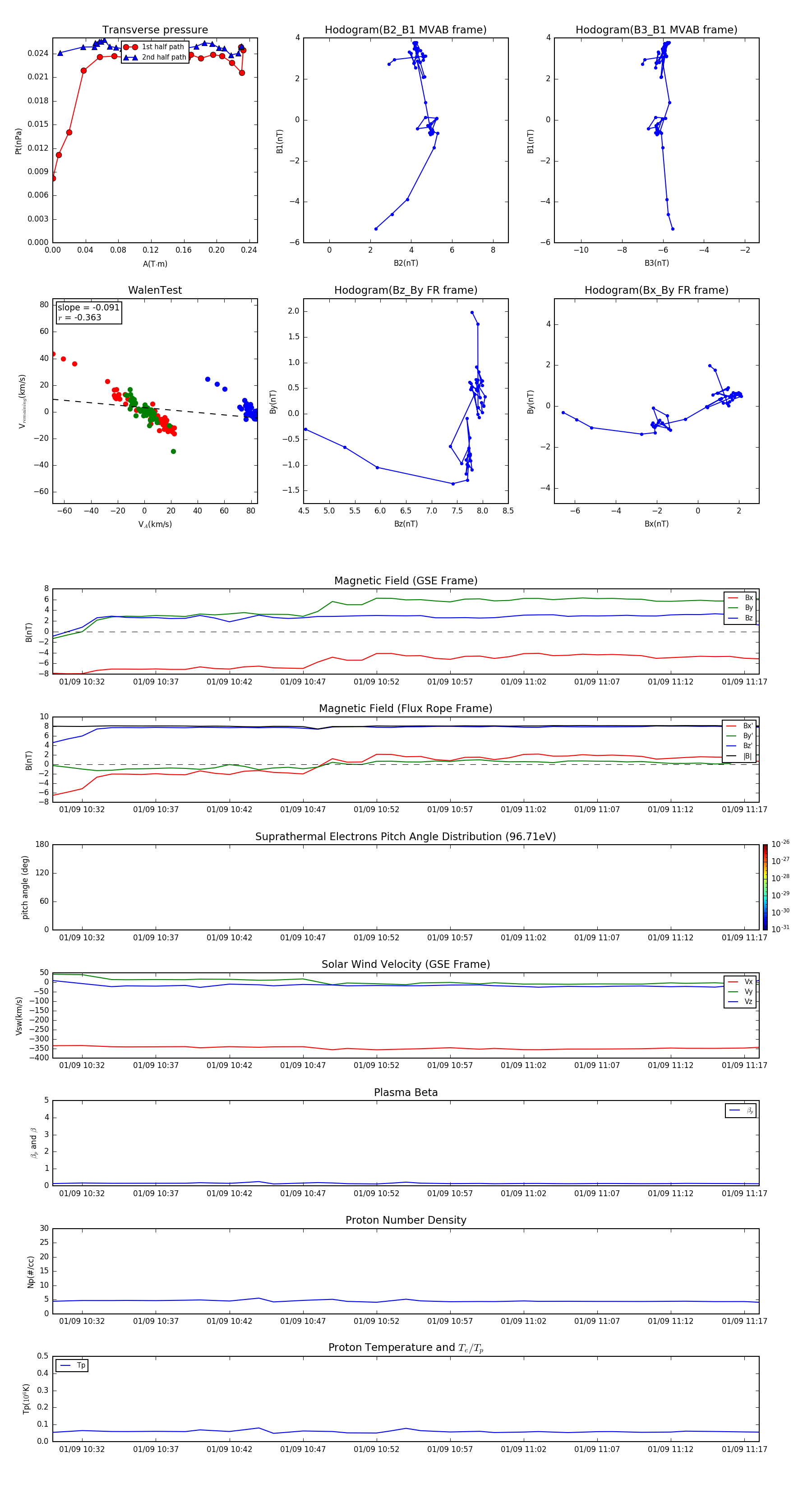Click the "Hodogram(Bx_By FR frame)" title
812x1489 pixels.
coord(656,290)
